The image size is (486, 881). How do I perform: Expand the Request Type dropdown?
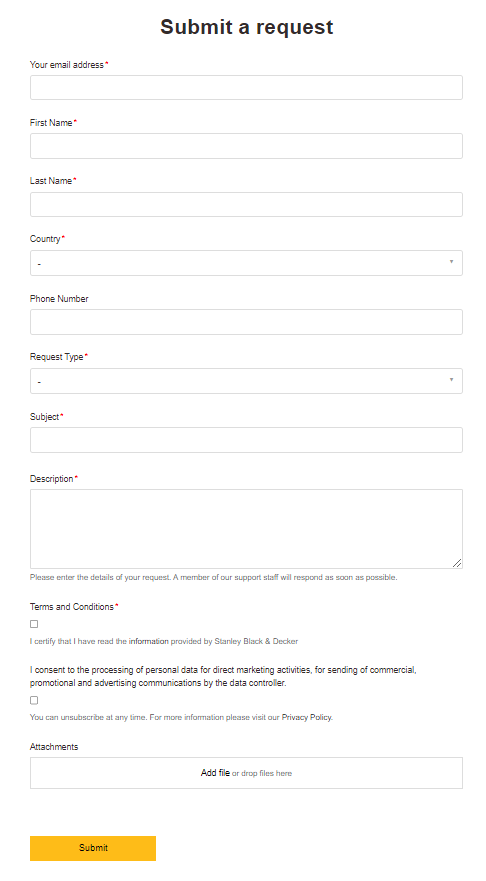click(246, 381)
